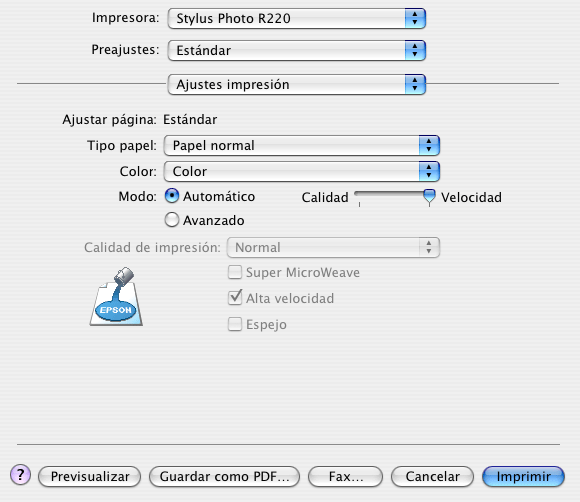Enable the Super MicroWeave checkbox
This screenshot has height=502, width=580.
pos(235,272)
